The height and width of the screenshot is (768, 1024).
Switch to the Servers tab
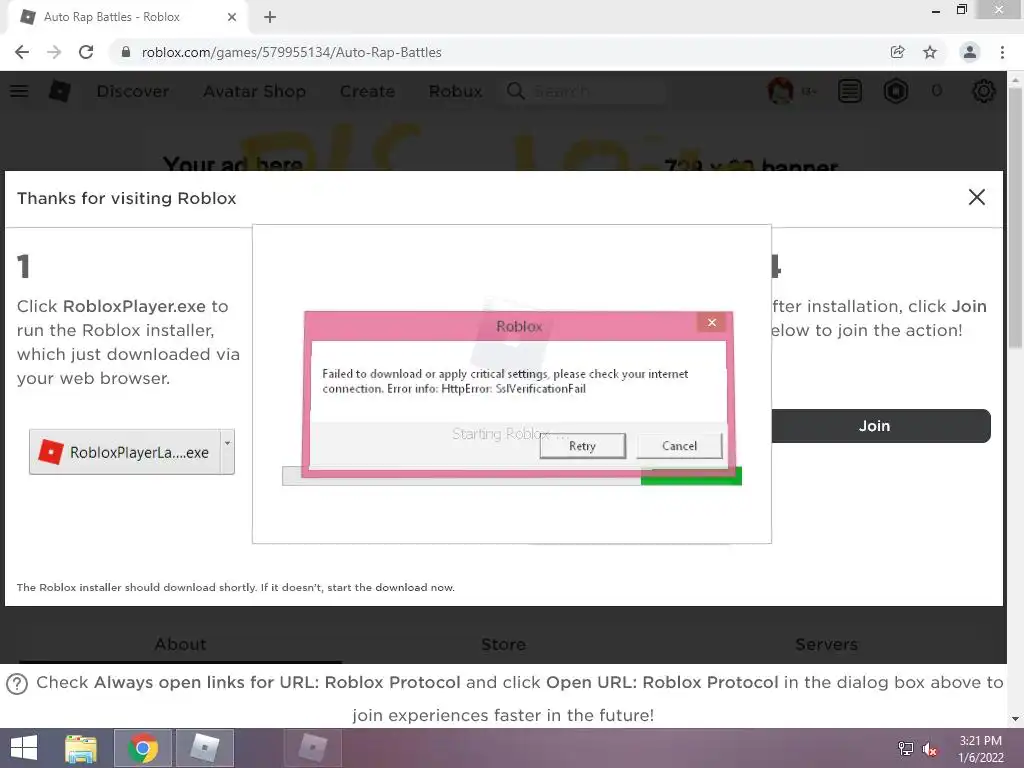point(826,645)
